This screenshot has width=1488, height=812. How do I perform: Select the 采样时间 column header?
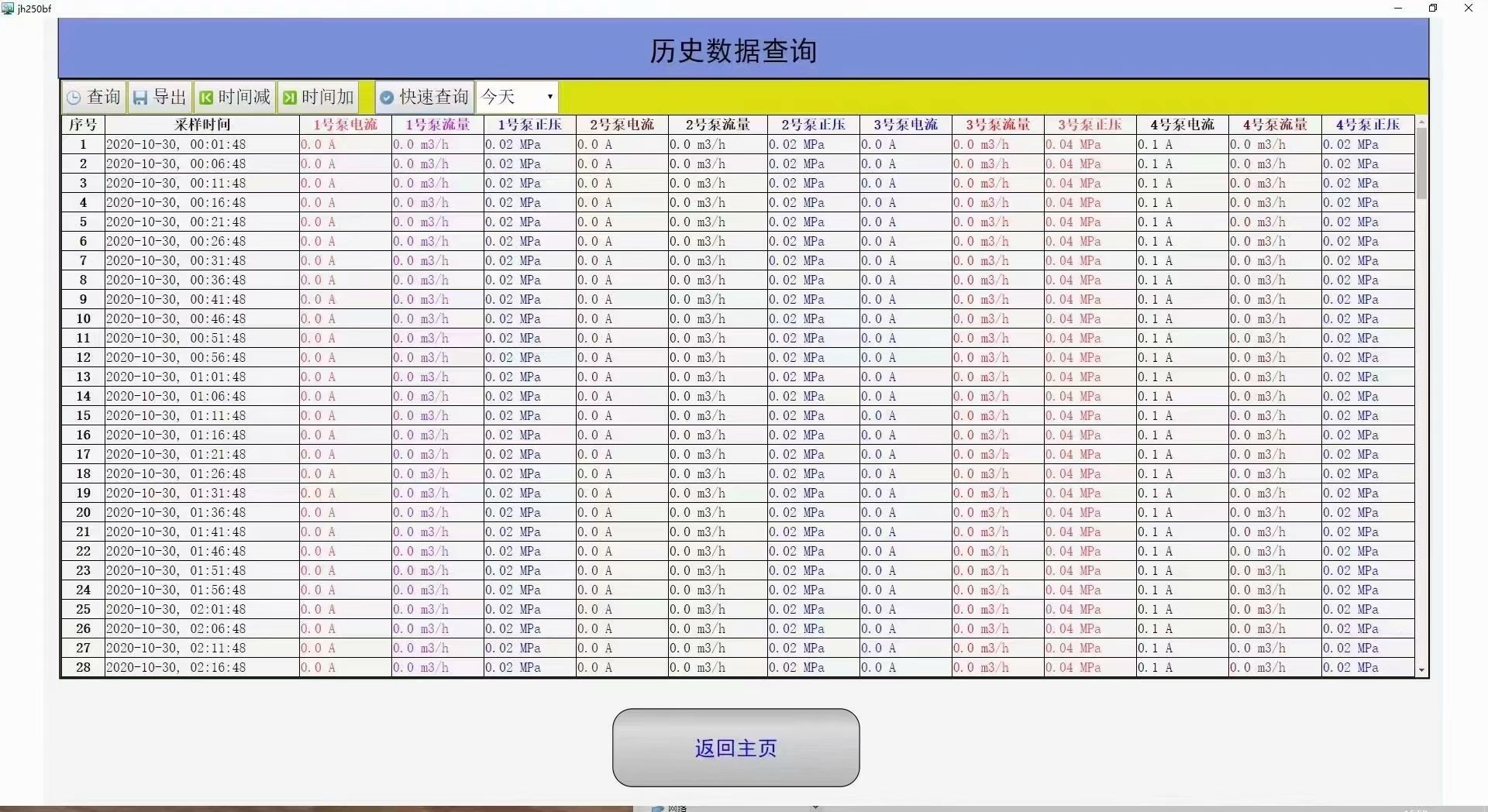(201, 125)
